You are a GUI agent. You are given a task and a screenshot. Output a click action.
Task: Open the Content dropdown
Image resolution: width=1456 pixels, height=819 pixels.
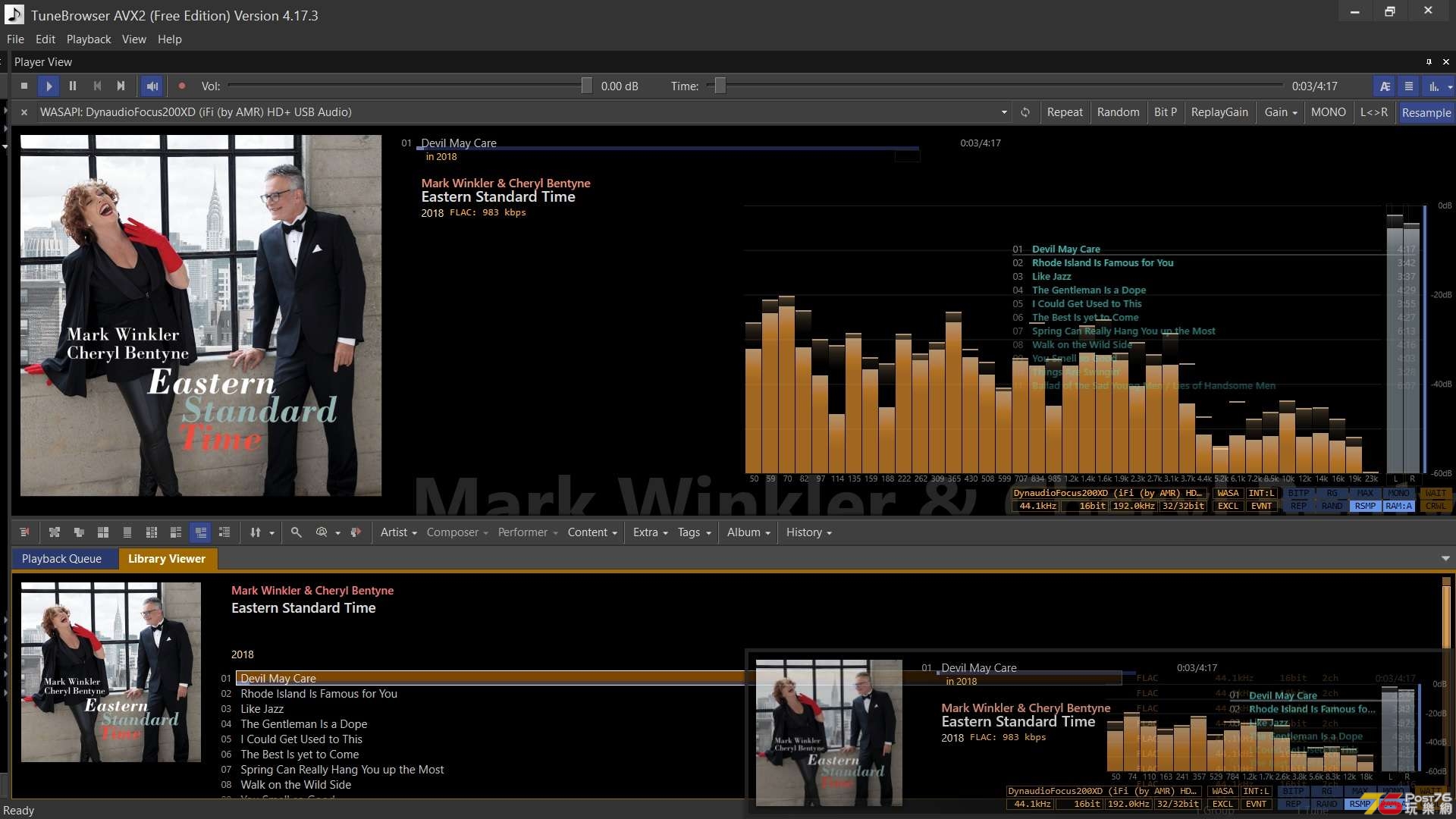pos(592,532)
